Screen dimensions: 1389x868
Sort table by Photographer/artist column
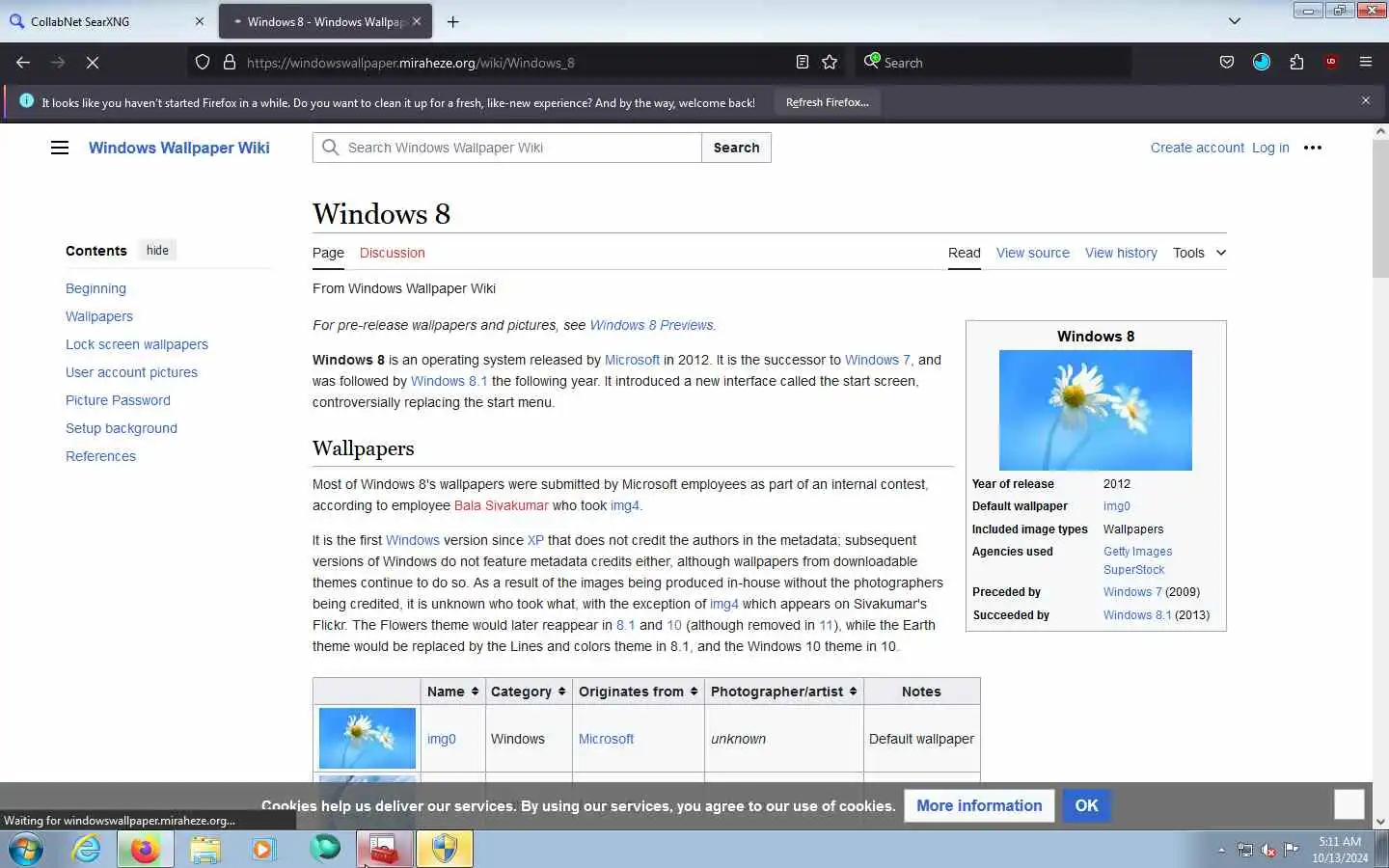[x=783, y=692]
